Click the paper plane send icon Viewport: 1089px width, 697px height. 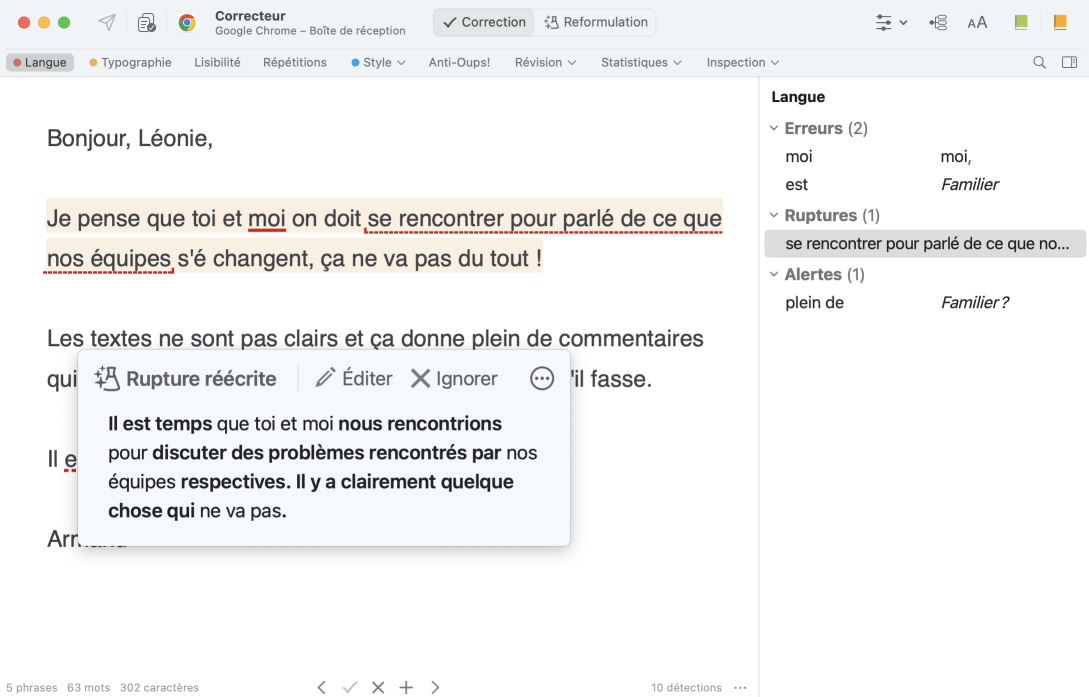107,22
